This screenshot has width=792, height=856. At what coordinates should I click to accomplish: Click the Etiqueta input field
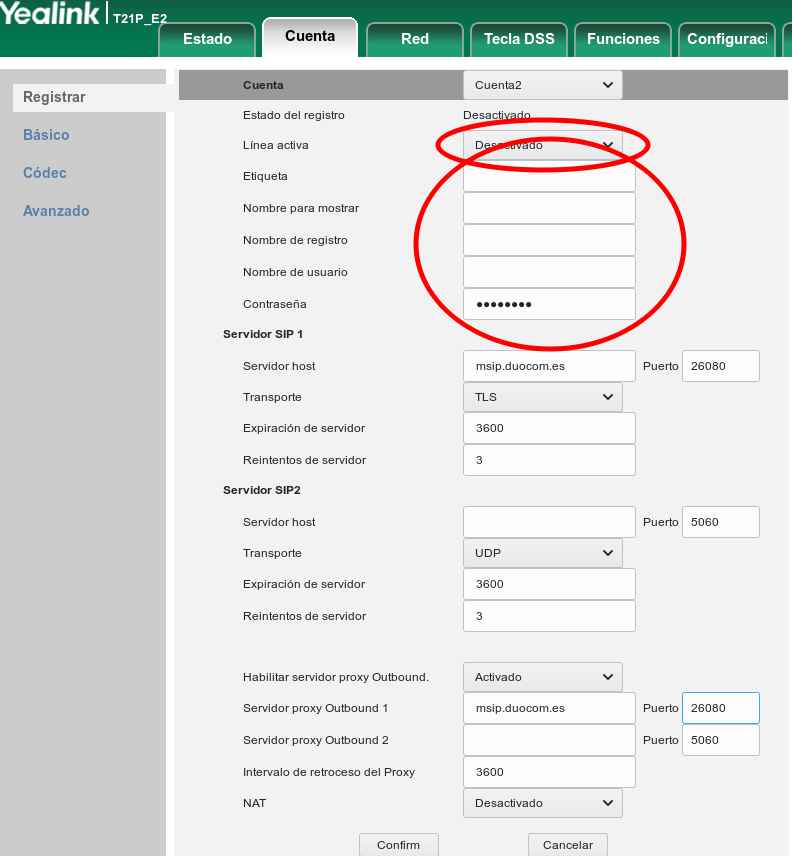point(549,177)
